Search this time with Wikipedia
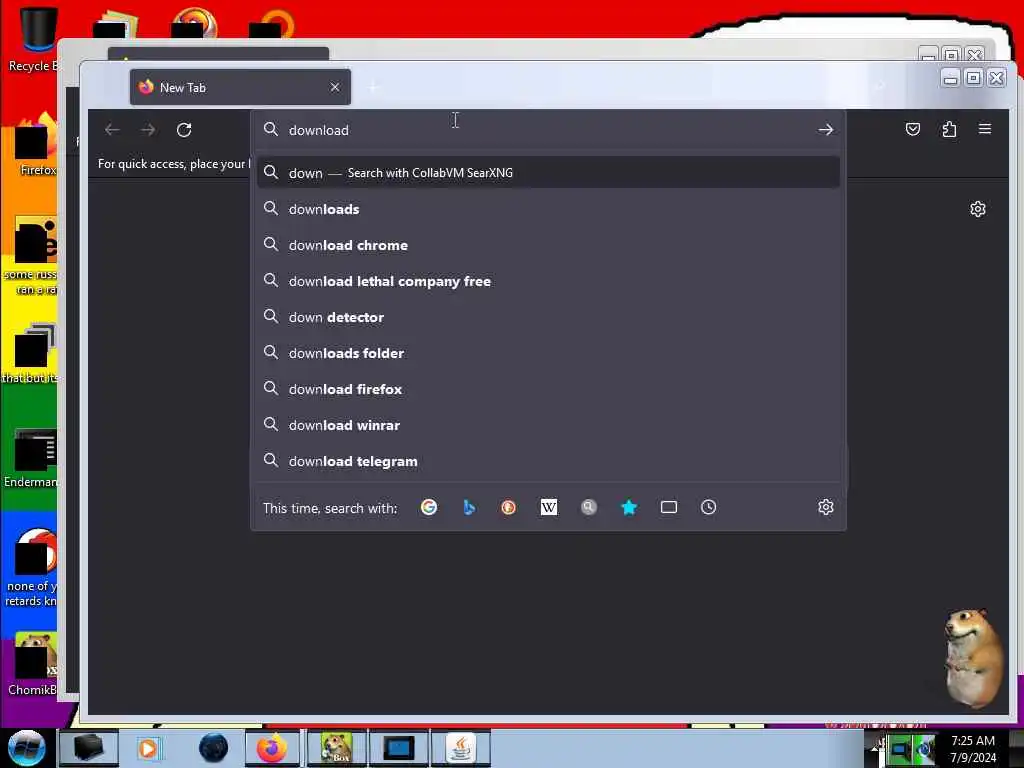Viewport: 1024px width, 768px height. click(x=549, y=507)
